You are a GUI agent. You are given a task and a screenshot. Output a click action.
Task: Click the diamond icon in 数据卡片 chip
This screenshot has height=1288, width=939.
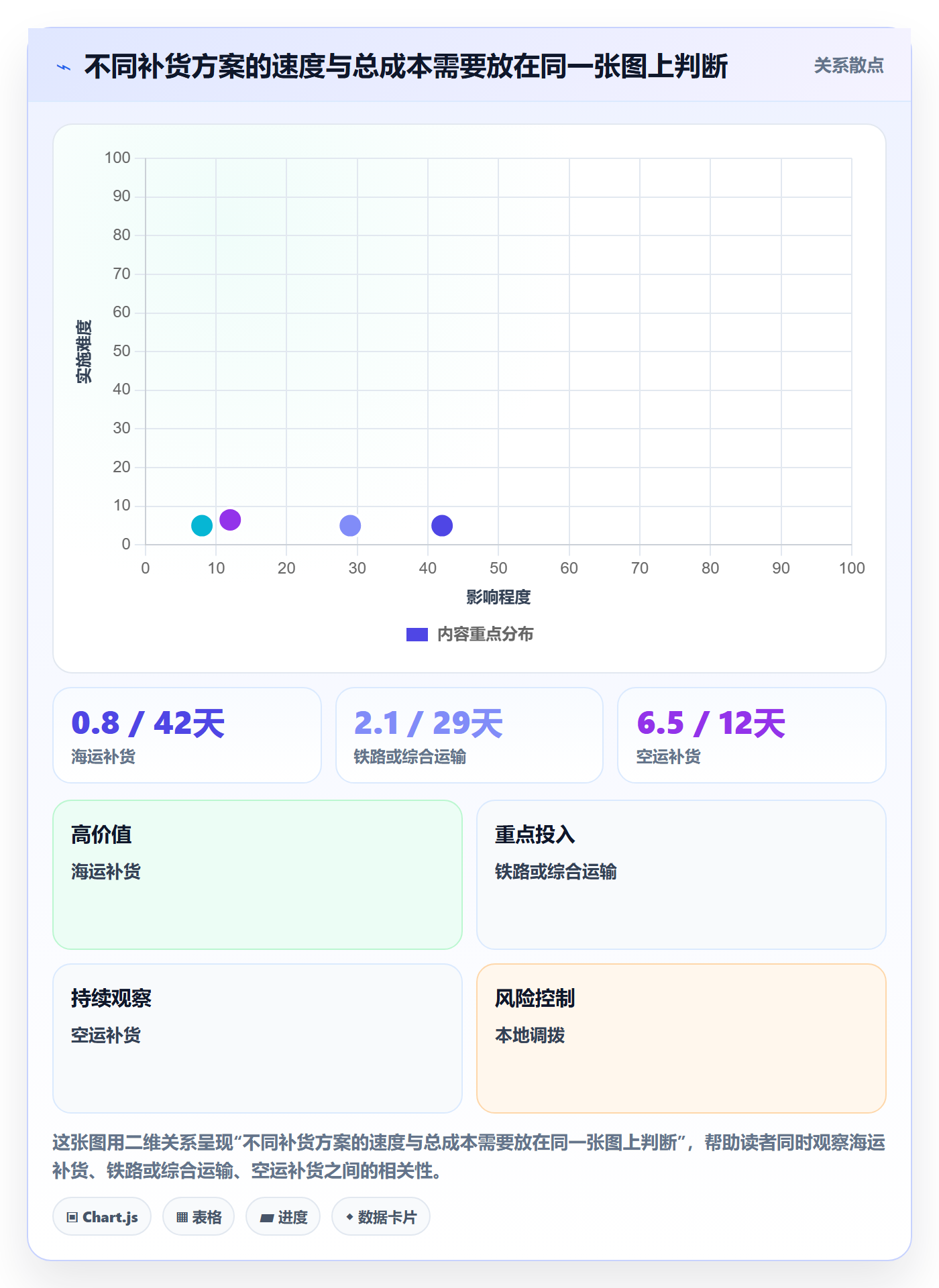point(349,1216)
